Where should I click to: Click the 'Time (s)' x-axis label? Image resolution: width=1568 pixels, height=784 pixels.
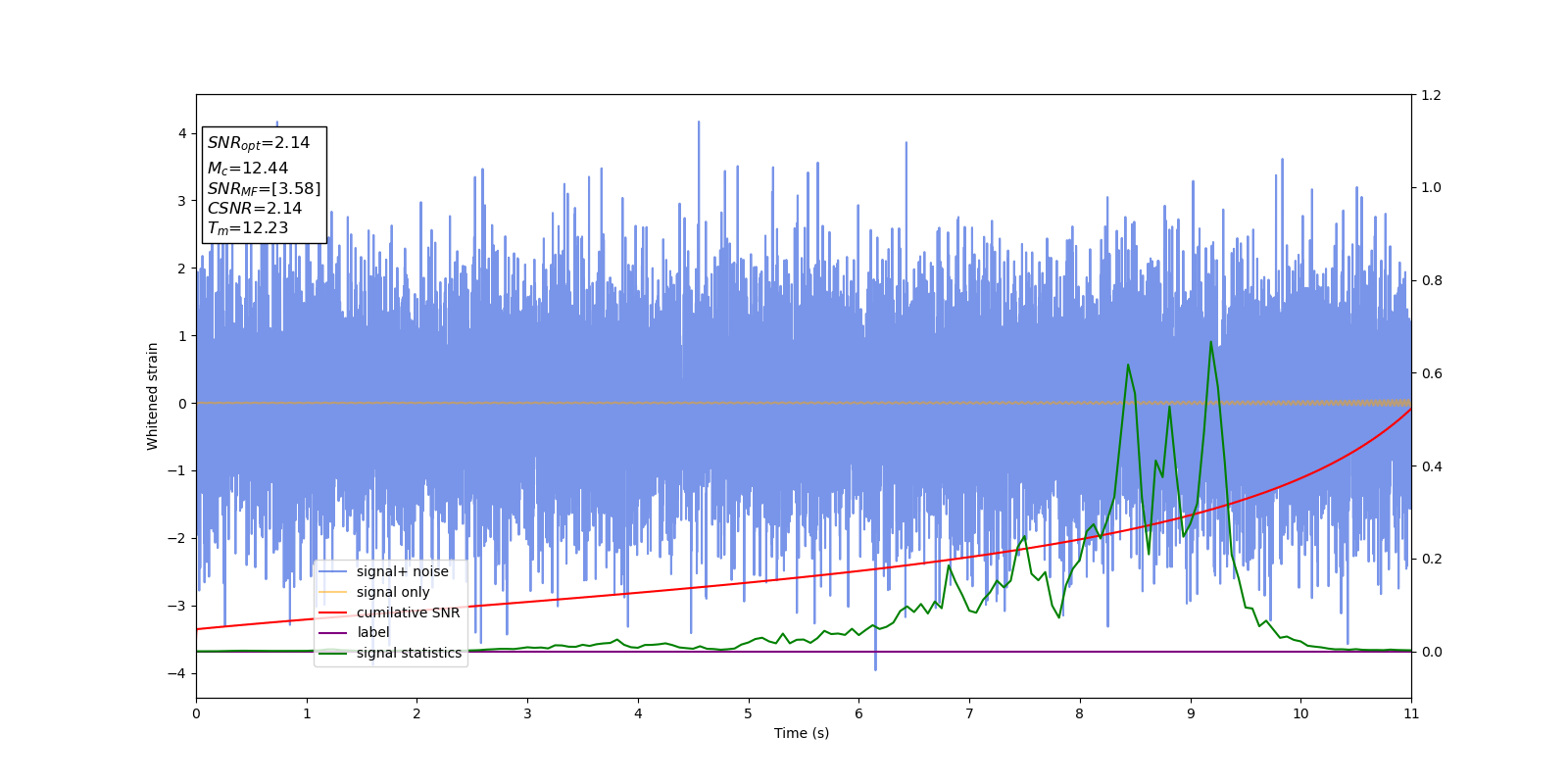coord(802,733)
